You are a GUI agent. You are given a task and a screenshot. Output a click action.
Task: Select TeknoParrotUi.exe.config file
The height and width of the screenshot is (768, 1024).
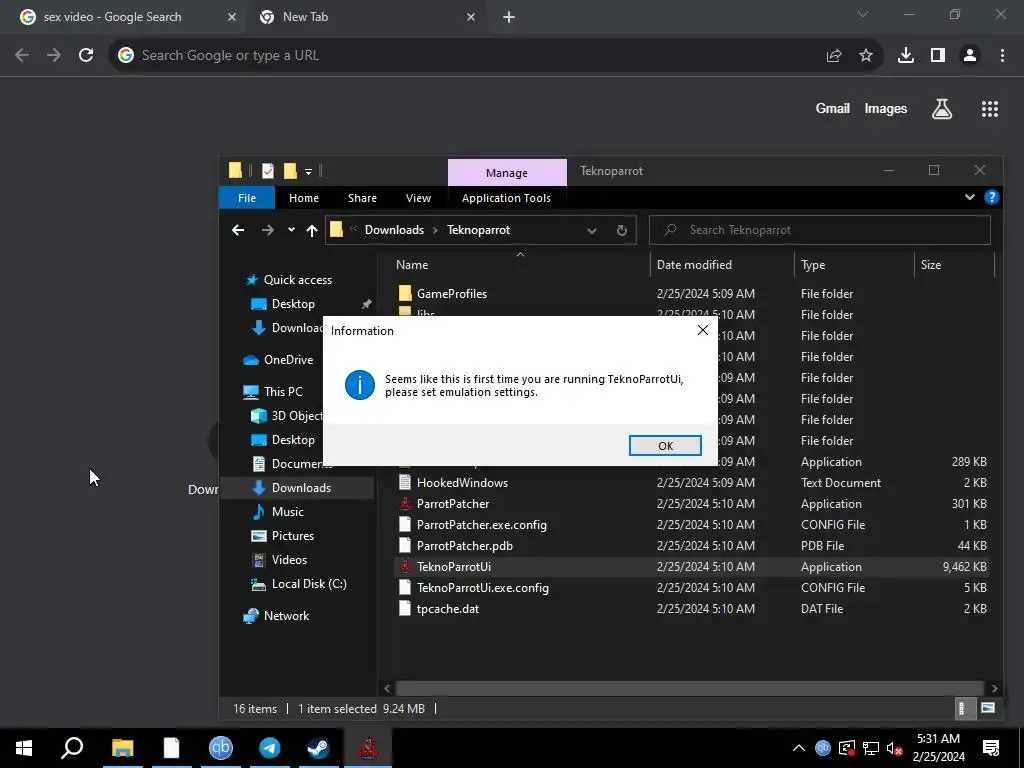pos(483,588)
